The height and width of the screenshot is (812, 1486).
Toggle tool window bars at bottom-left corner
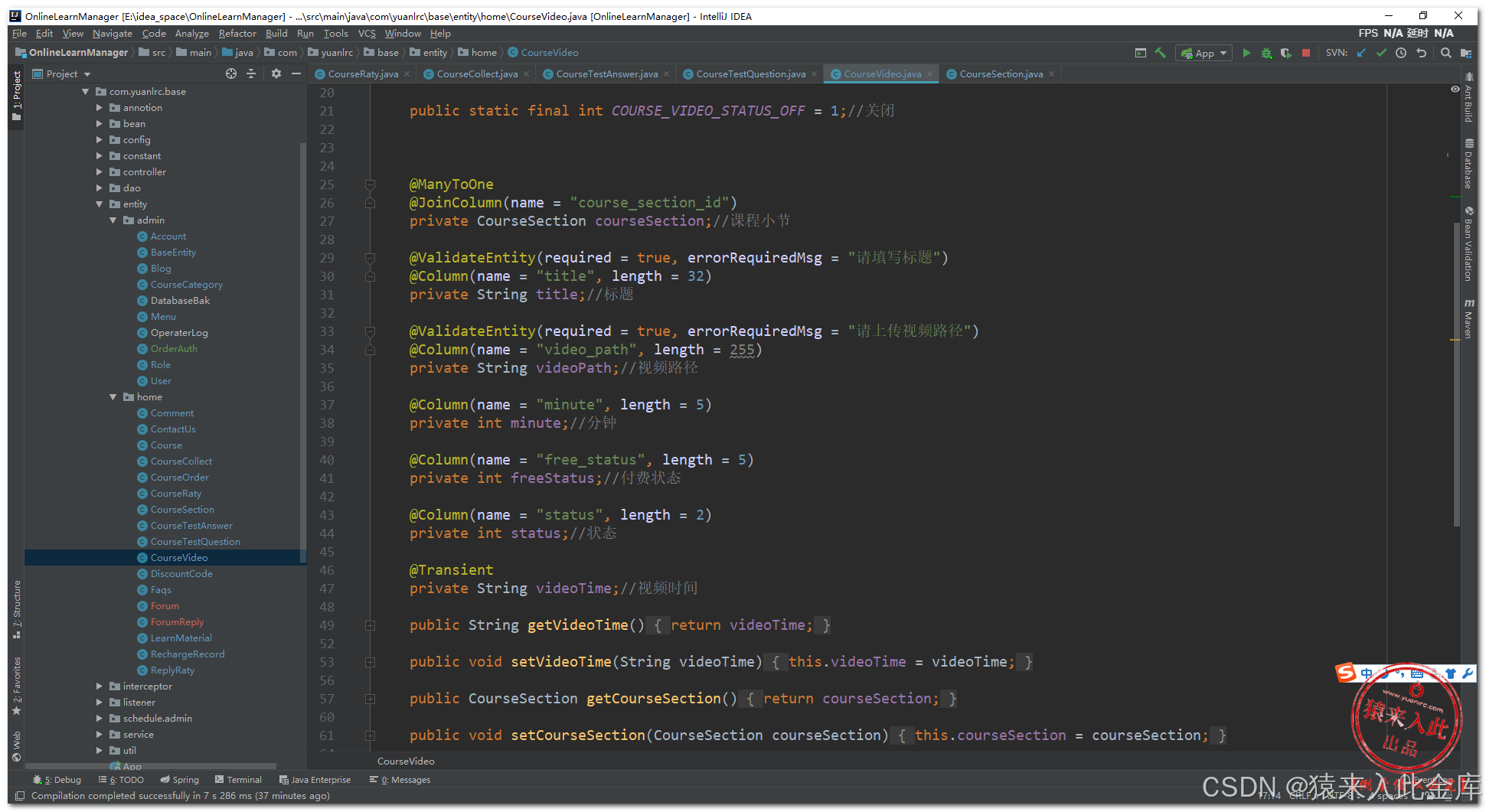pos(21,796)
